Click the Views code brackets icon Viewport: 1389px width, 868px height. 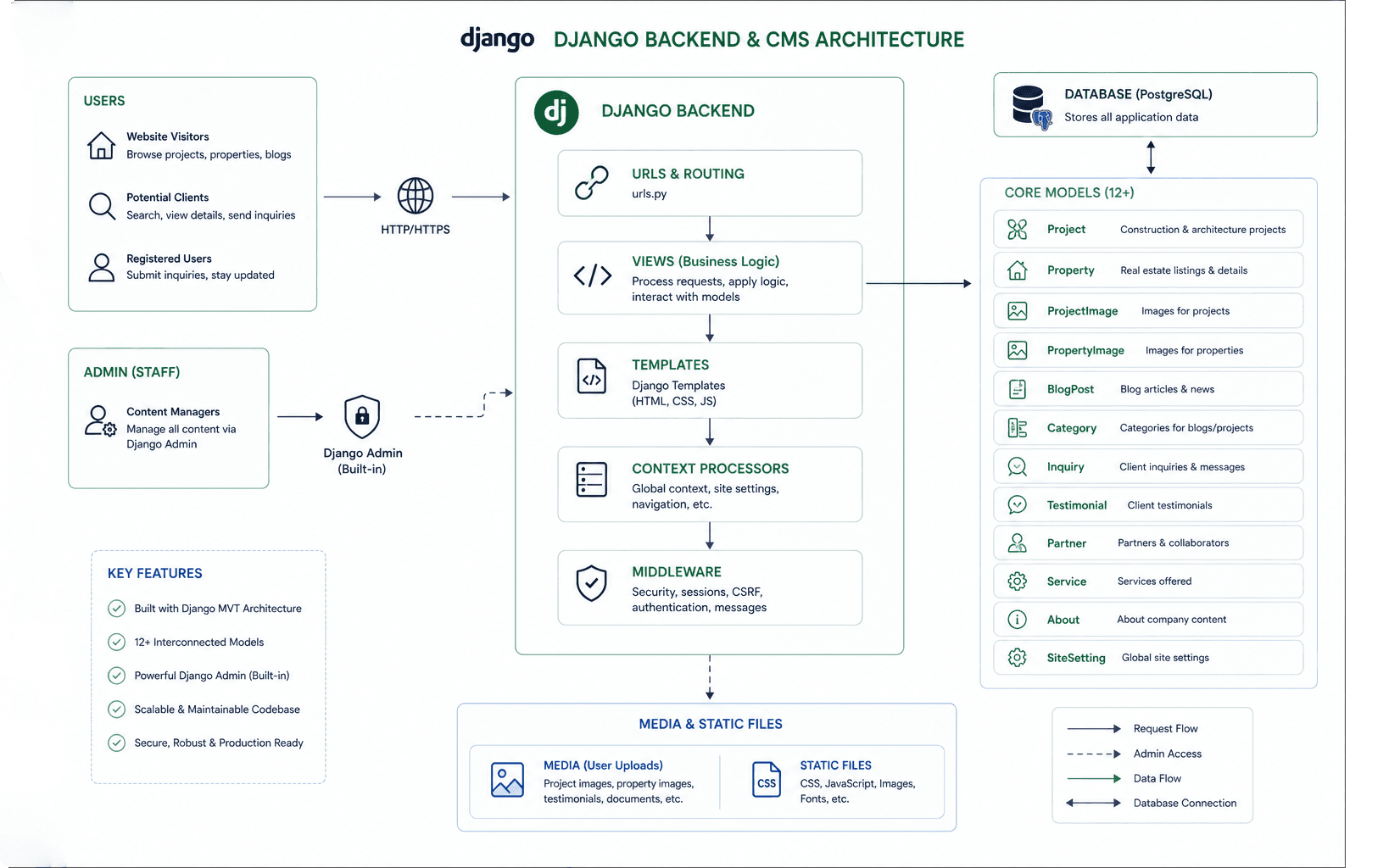(x=593, y=275)
